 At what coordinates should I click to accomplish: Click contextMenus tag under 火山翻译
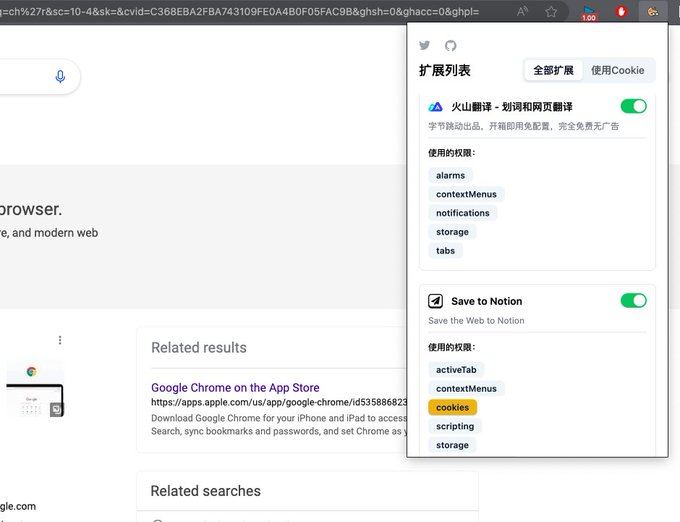pyautogui.click(x=466, y=194)
